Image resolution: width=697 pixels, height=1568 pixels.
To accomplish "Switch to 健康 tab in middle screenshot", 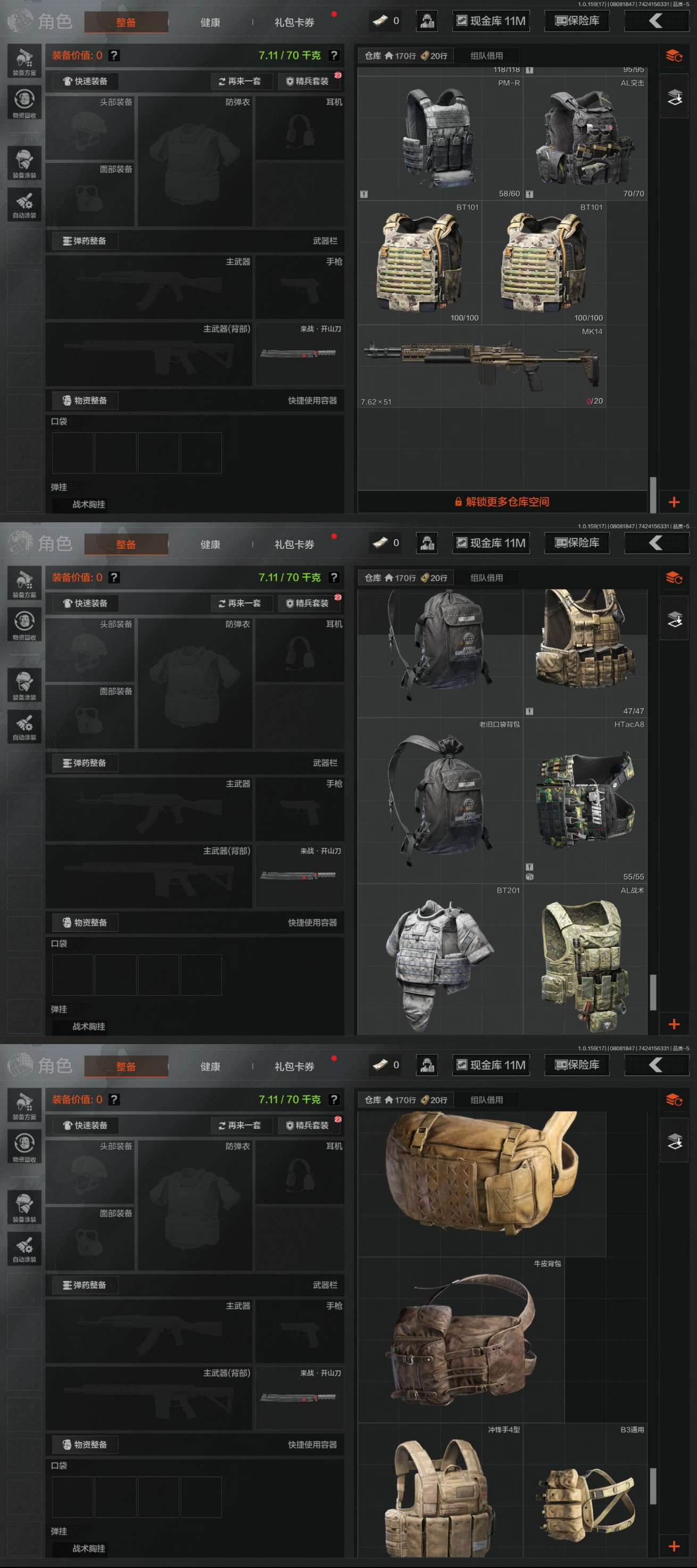I will [210, 545].
